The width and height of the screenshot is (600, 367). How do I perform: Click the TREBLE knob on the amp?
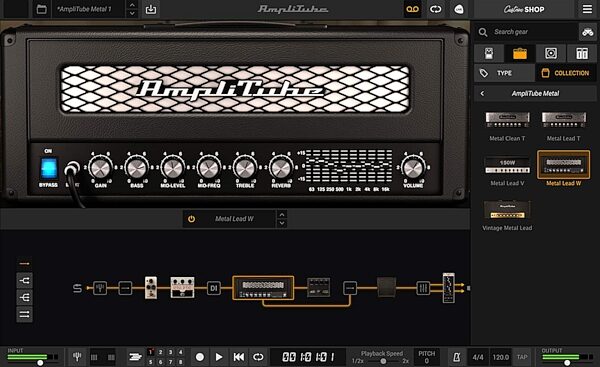245,168
